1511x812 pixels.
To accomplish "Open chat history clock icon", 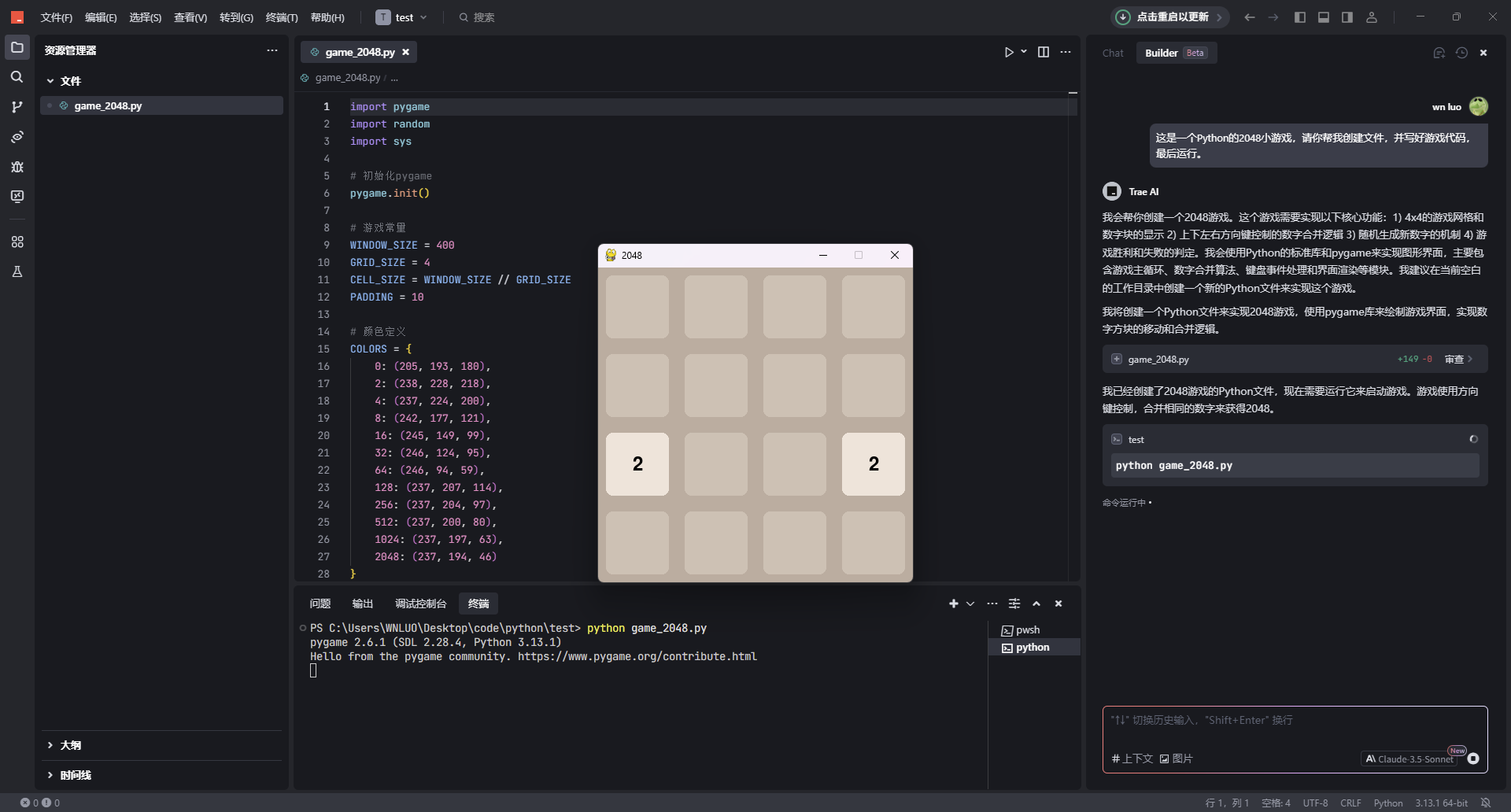I will tap(1461, 53).
